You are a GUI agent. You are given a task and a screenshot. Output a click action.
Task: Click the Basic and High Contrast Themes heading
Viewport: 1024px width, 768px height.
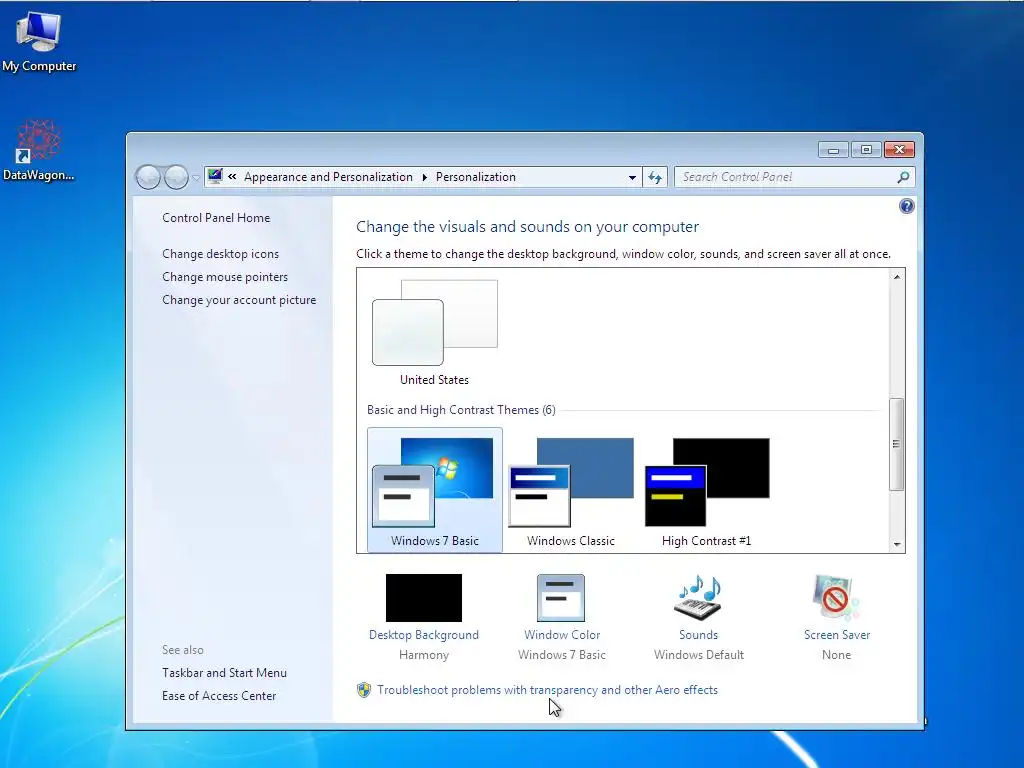pyautogui.click(x=461, y=409)
